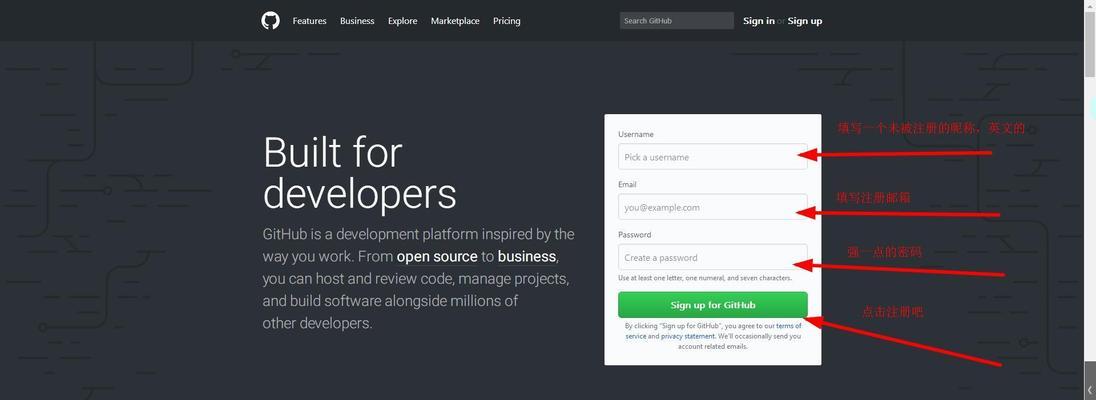Open the terms of service link

[713, 331]
